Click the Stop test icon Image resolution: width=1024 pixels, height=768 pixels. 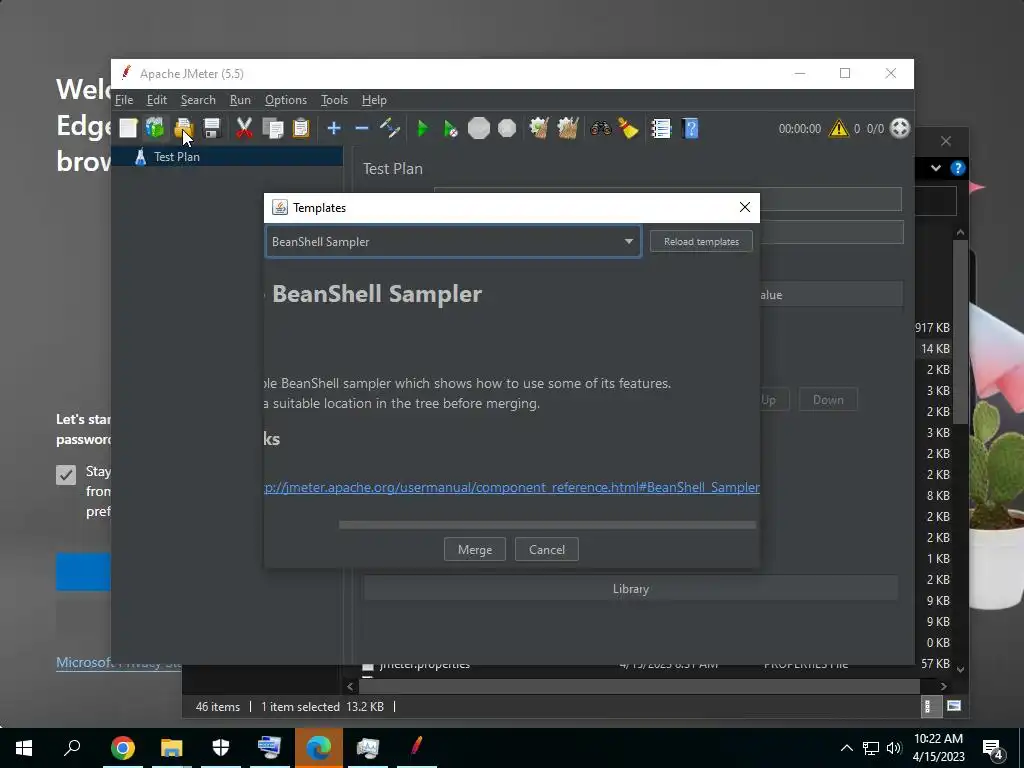(479, 128)
